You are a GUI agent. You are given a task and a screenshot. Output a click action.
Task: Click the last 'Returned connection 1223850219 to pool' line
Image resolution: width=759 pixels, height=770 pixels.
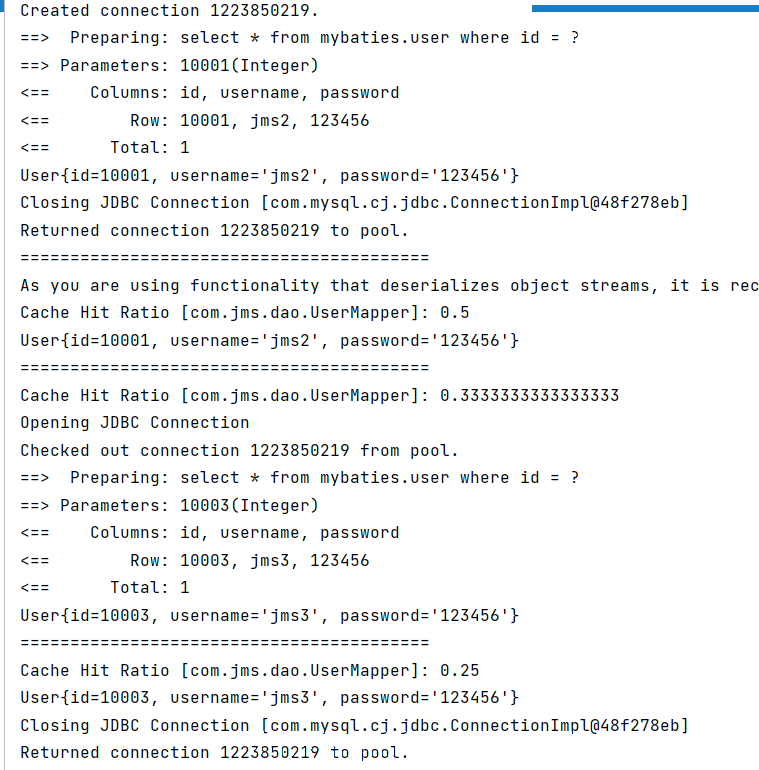pyautogui.click(x=214, y=752)
